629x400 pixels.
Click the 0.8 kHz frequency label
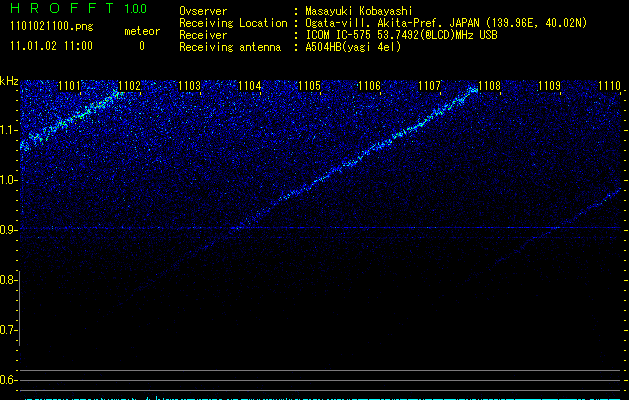tap(8, 280)
